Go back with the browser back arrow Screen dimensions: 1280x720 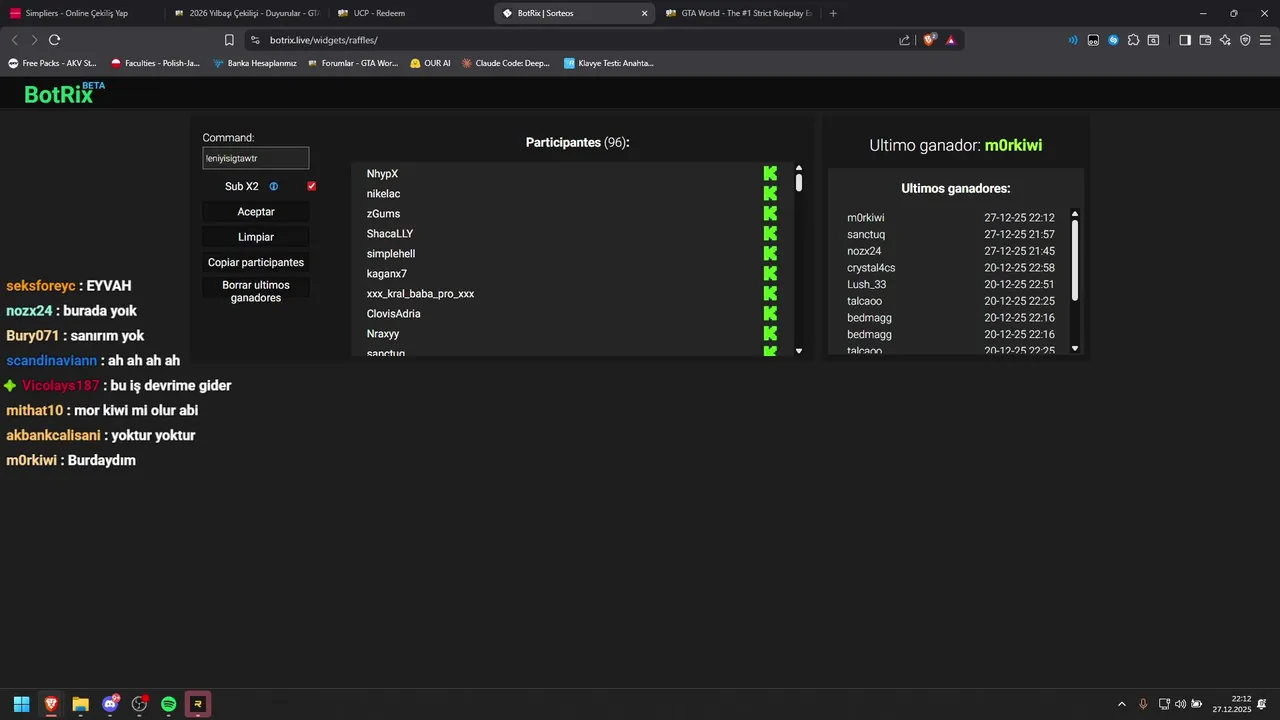coord(14,40)
